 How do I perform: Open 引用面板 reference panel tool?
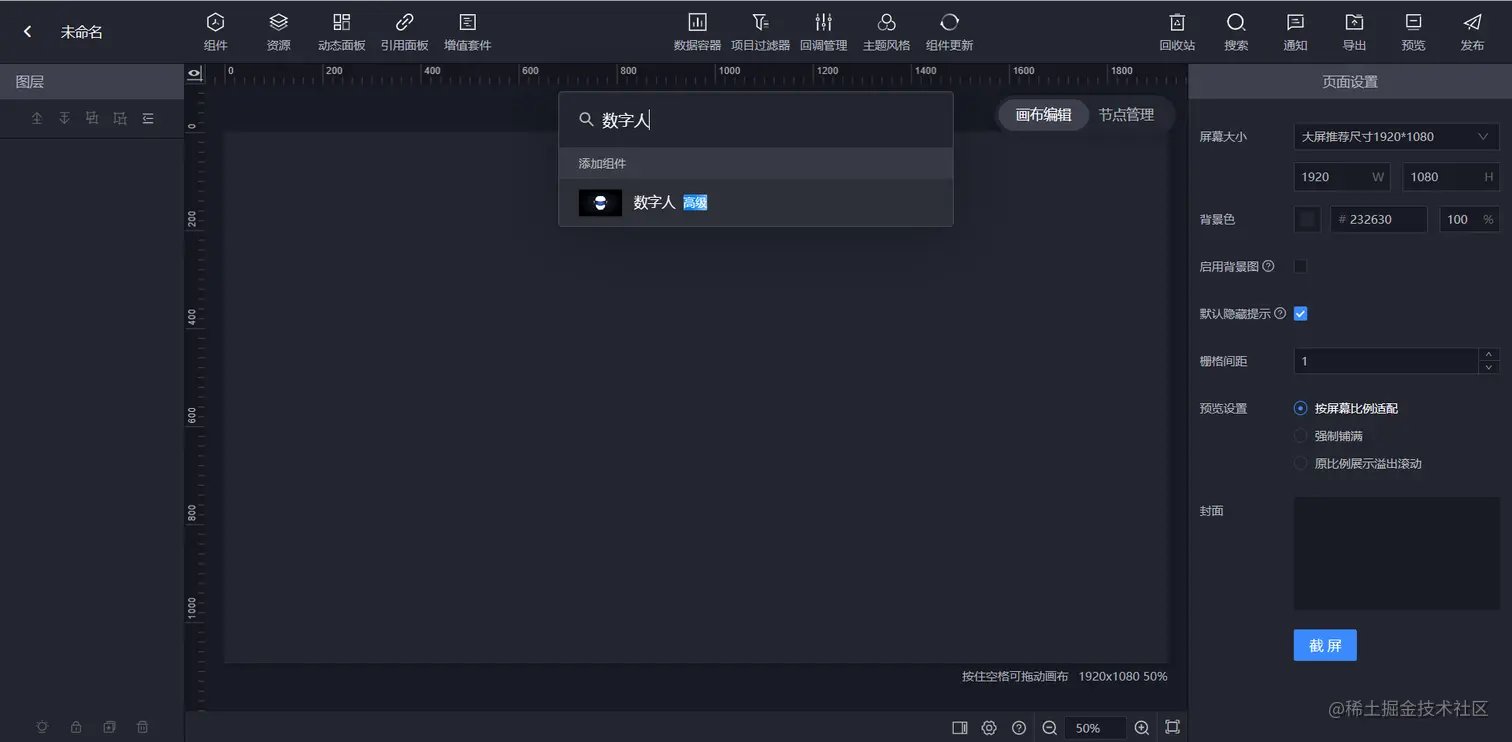tap(405, 31)
